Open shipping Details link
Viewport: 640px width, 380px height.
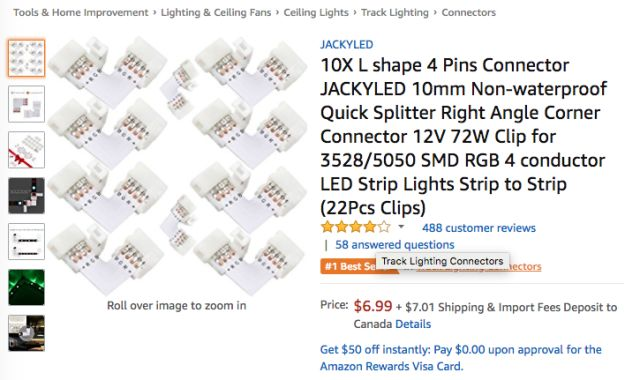click(413, 324)
